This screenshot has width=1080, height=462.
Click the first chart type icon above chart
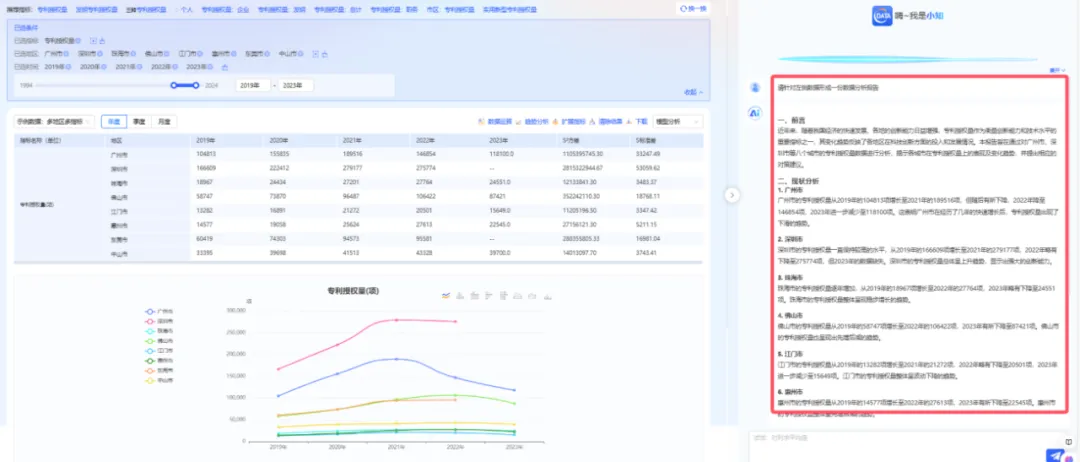(x=446, y=295)
